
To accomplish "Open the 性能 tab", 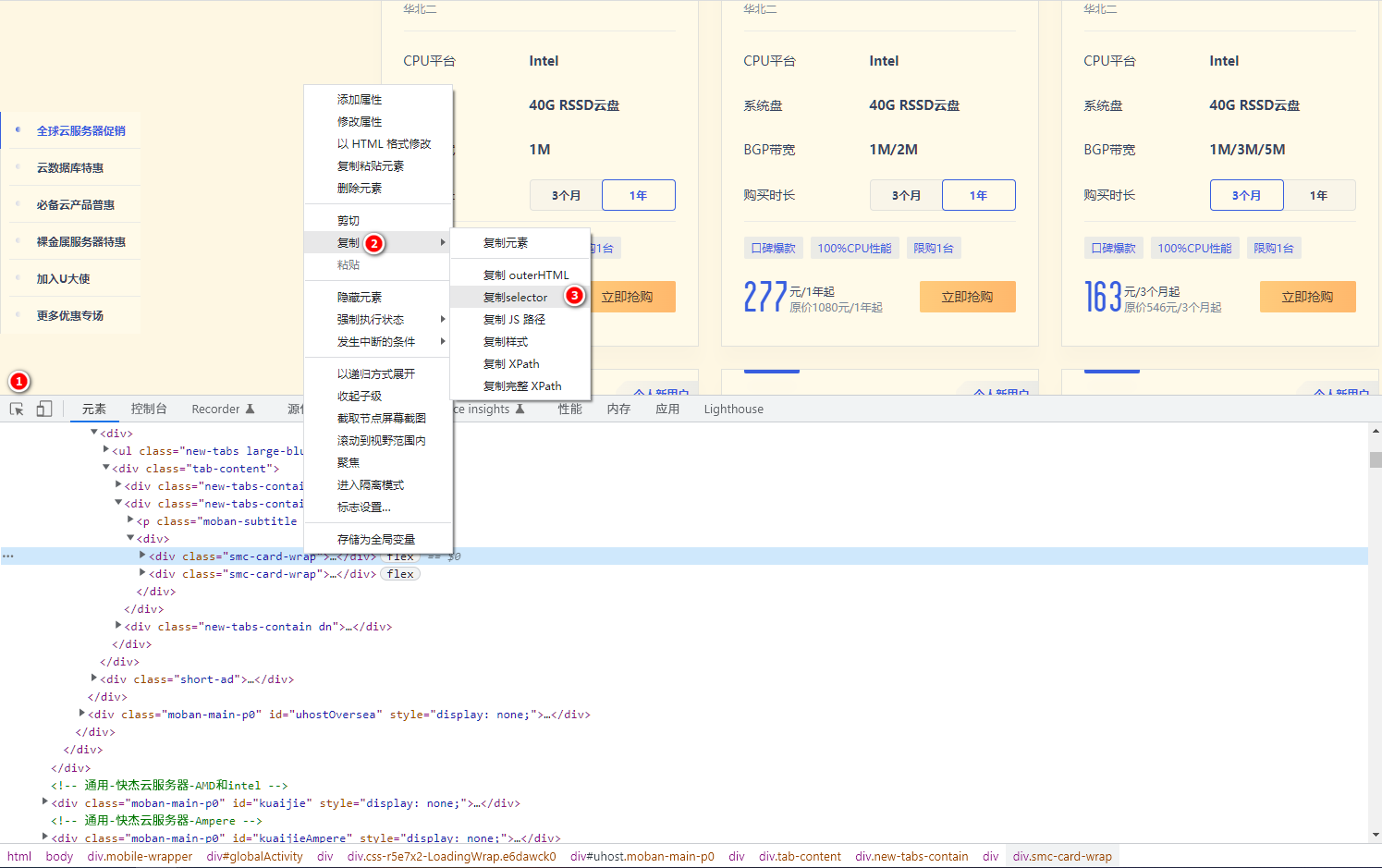I will tap(569, 409).
